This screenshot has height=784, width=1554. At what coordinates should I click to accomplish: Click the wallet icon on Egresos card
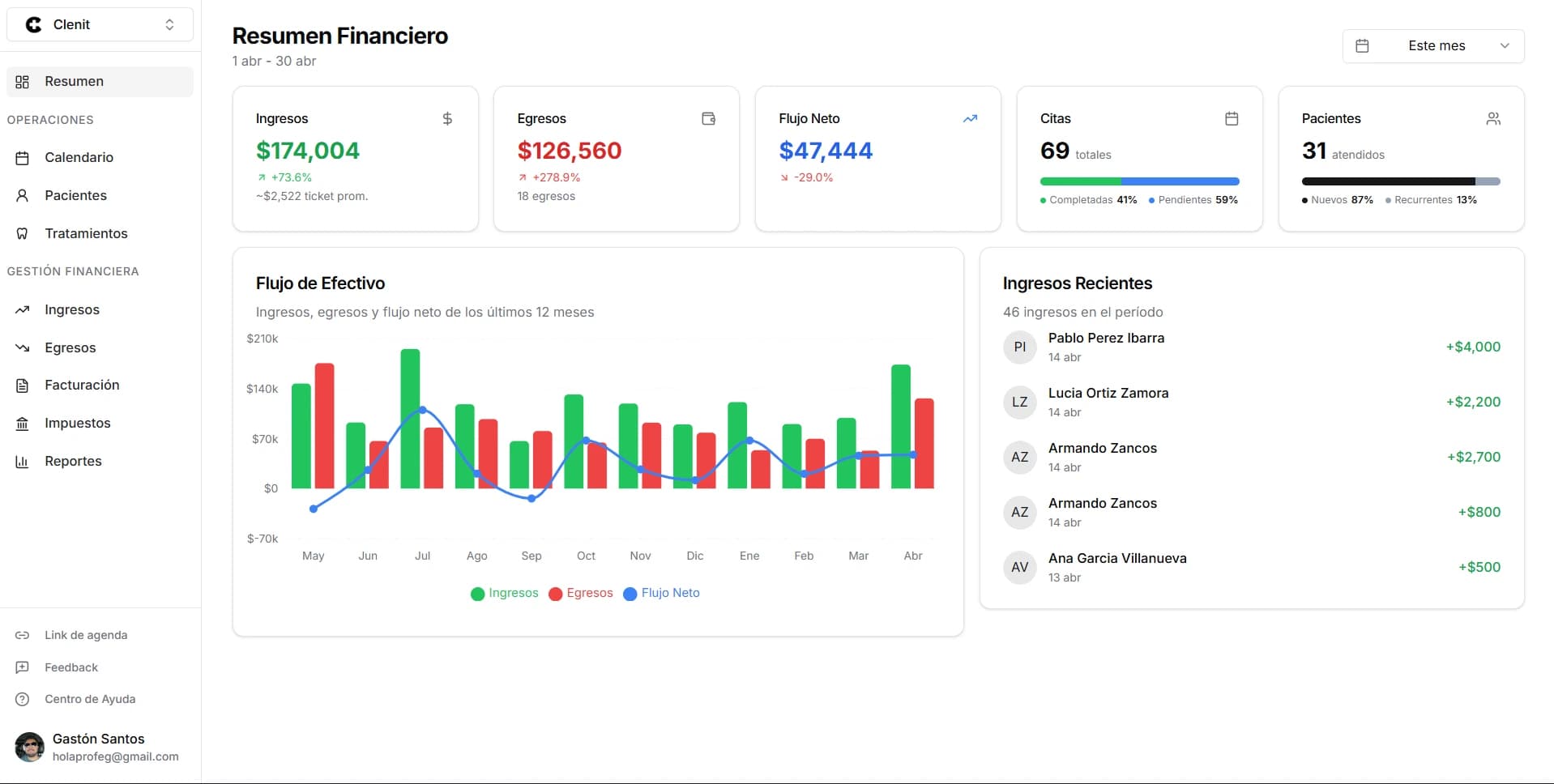pos(708,119)
